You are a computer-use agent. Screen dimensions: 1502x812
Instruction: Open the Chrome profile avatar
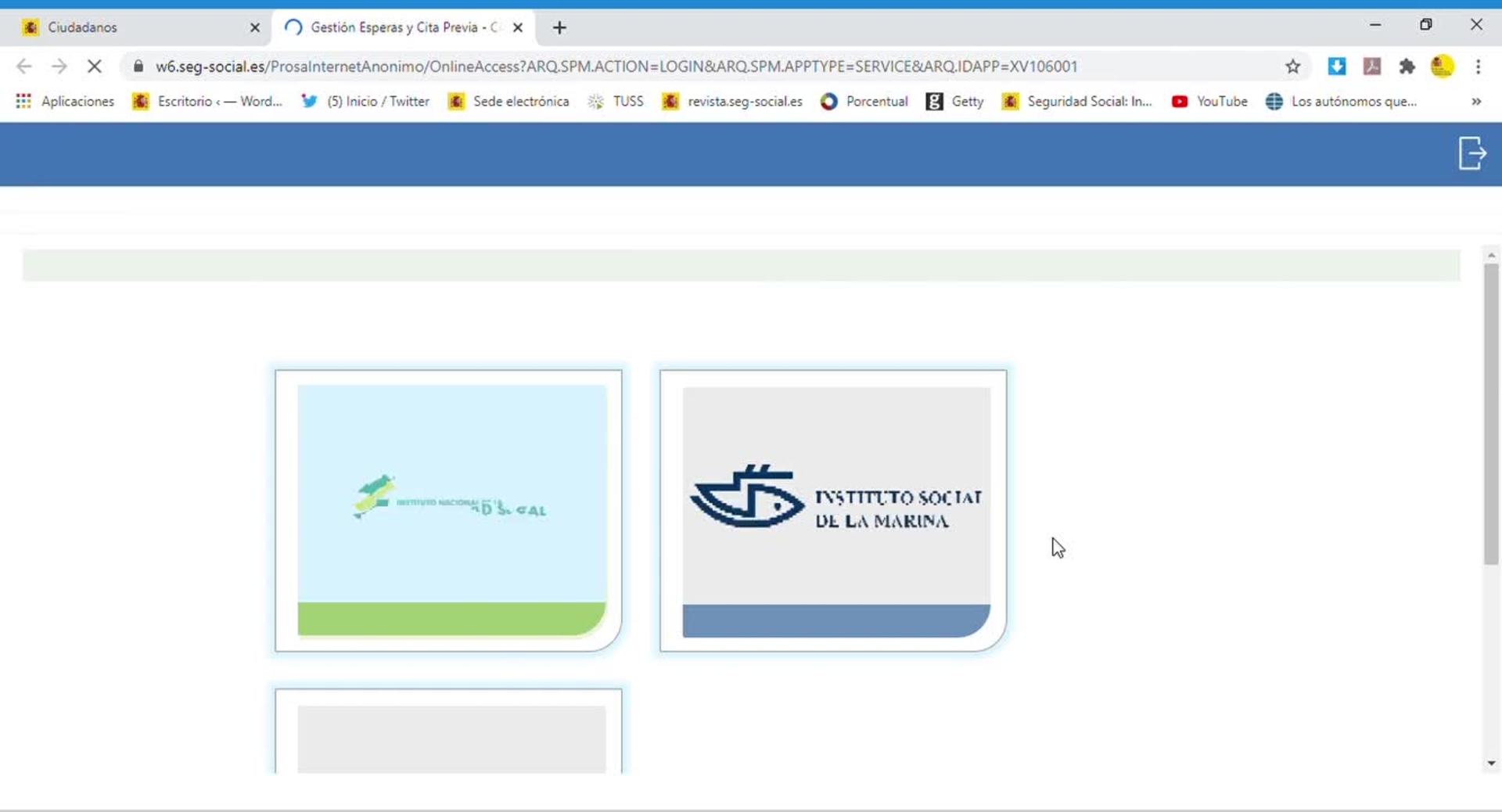point(1442,66)
